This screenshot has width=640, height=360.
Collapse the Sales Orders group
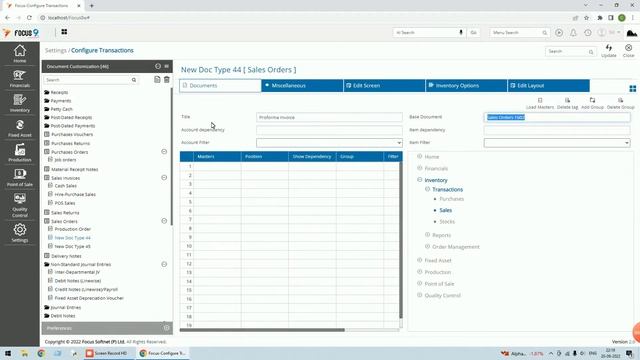[164, 221]
